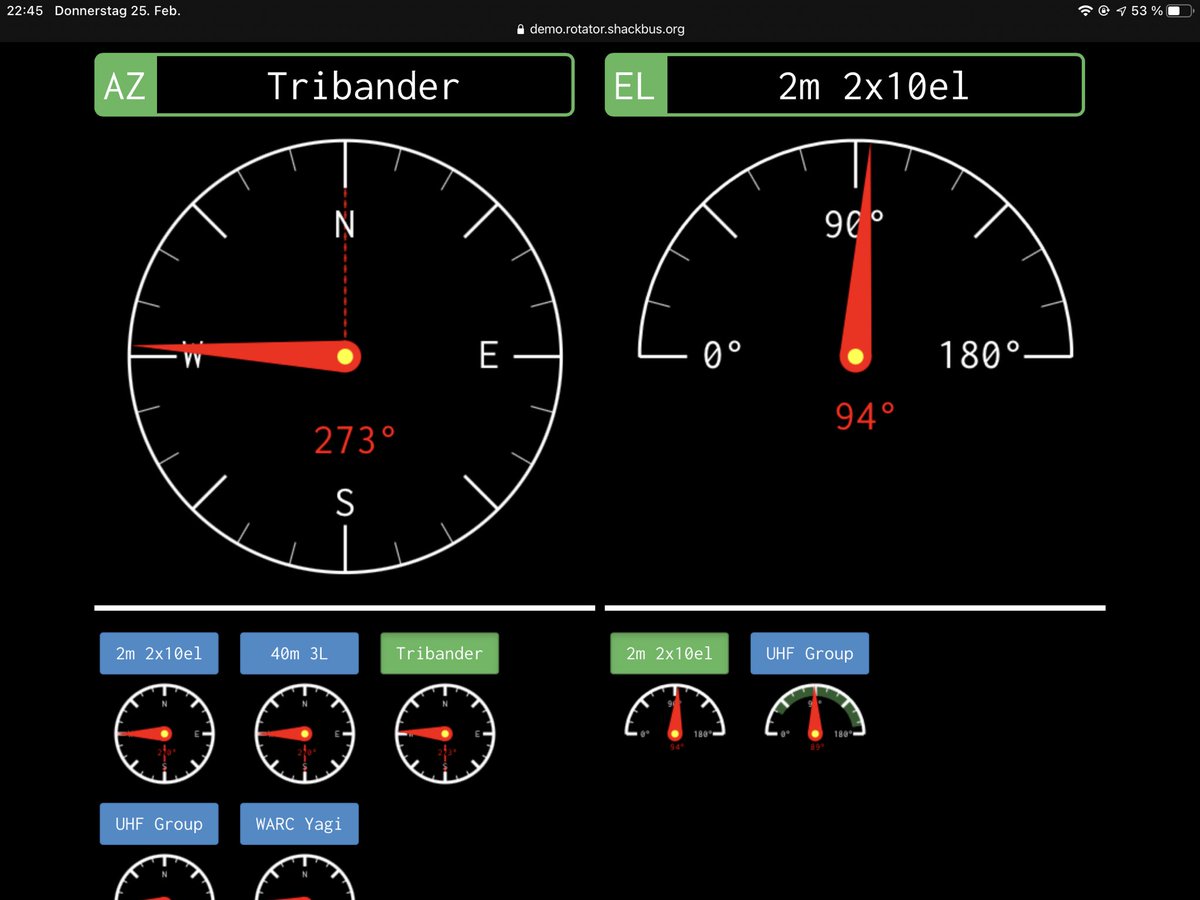This screenshot has height=900, width=1200.
Task: Click the N marker on the large compass
Action: 344,226
